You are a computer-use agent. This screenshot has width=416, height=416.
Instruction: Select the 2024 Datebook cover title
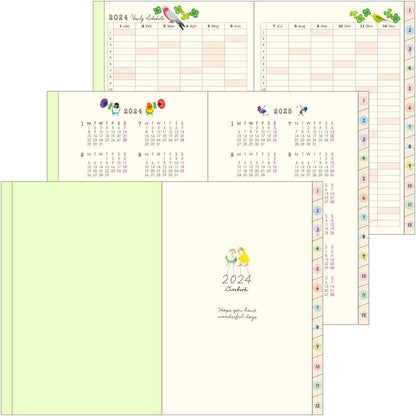click(237, 283)
